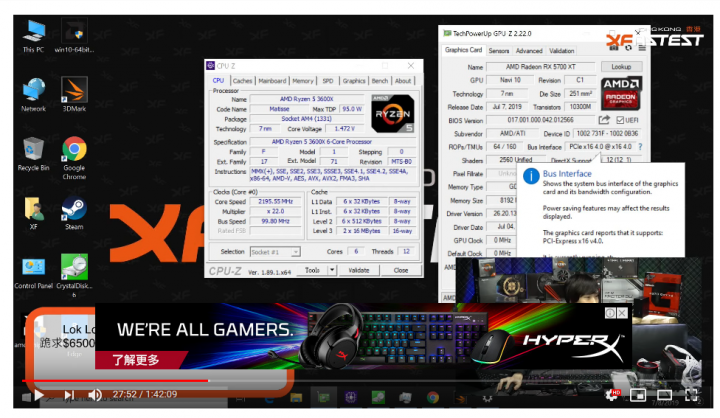
Task: Click the Lookup button in GPU-Z
Action: (x=621, y=67)
